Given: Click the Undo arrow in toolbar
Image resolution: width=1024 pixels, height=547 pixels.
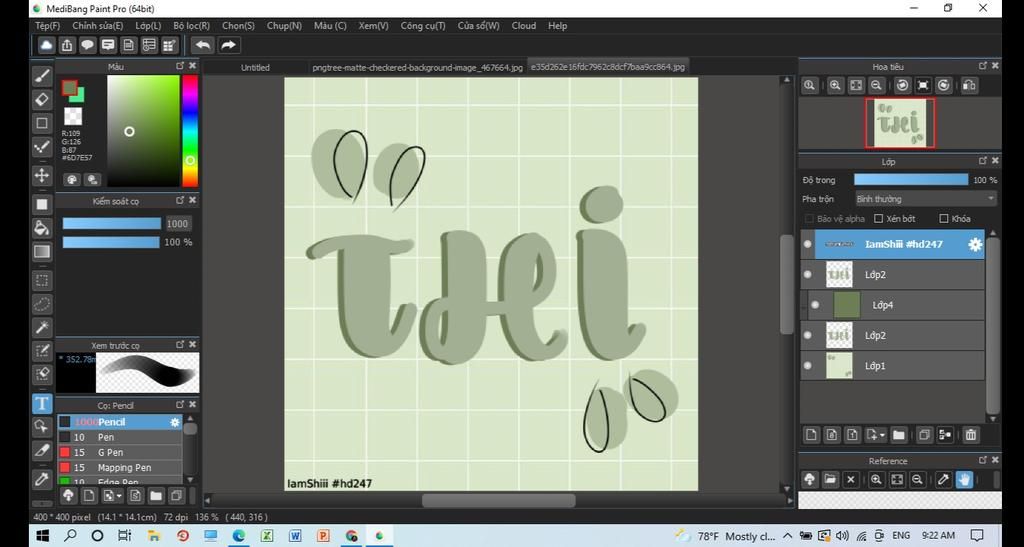Looking at the screenshot, I should (x=203, y=44).
